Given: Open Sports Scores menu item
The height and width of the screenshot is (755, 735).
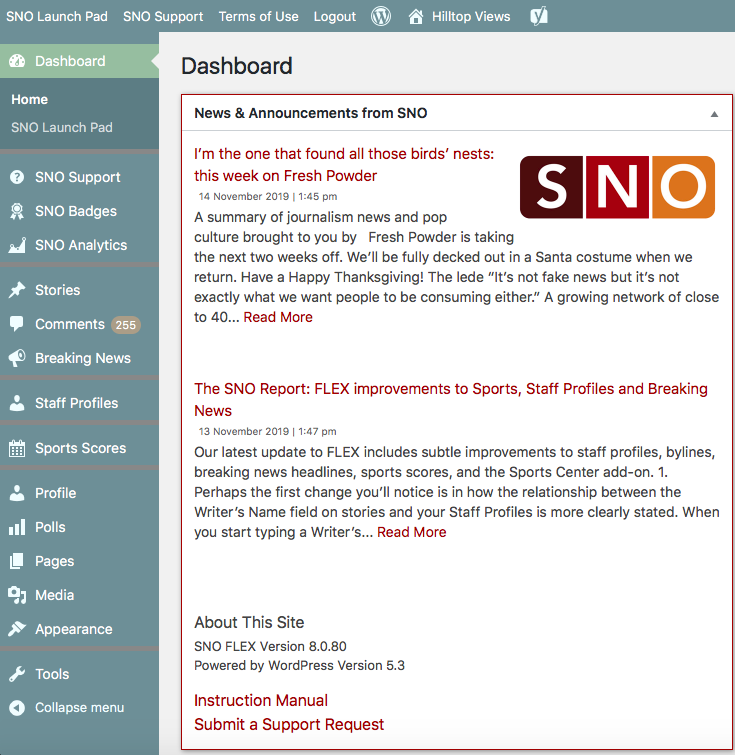Looking at the screenshot, I should [x=80, y=448].
